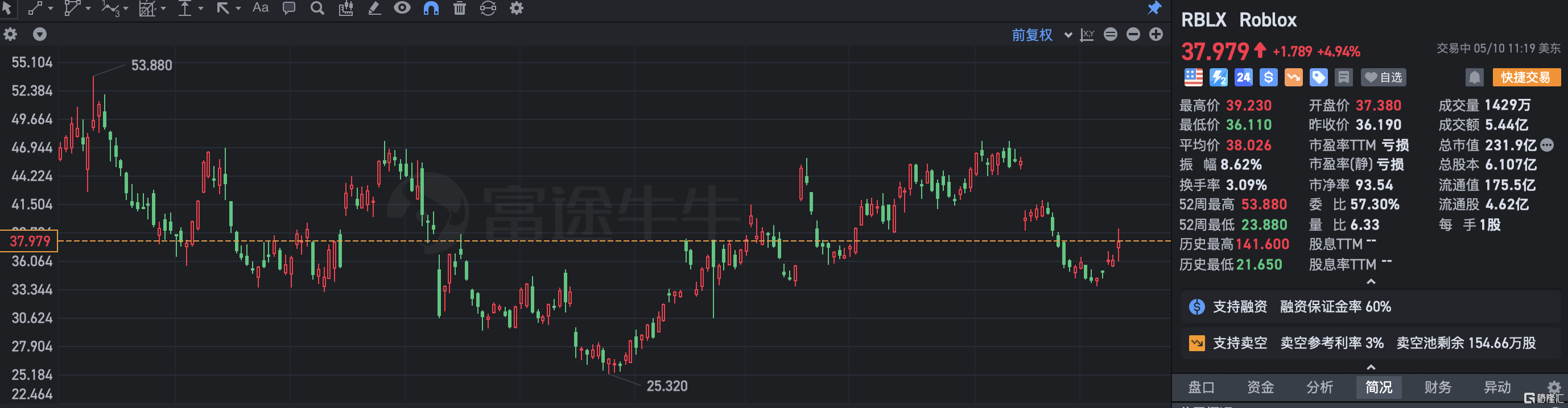Select the Aa text annotation tool
1568x408 pixels.
[261, 8]
